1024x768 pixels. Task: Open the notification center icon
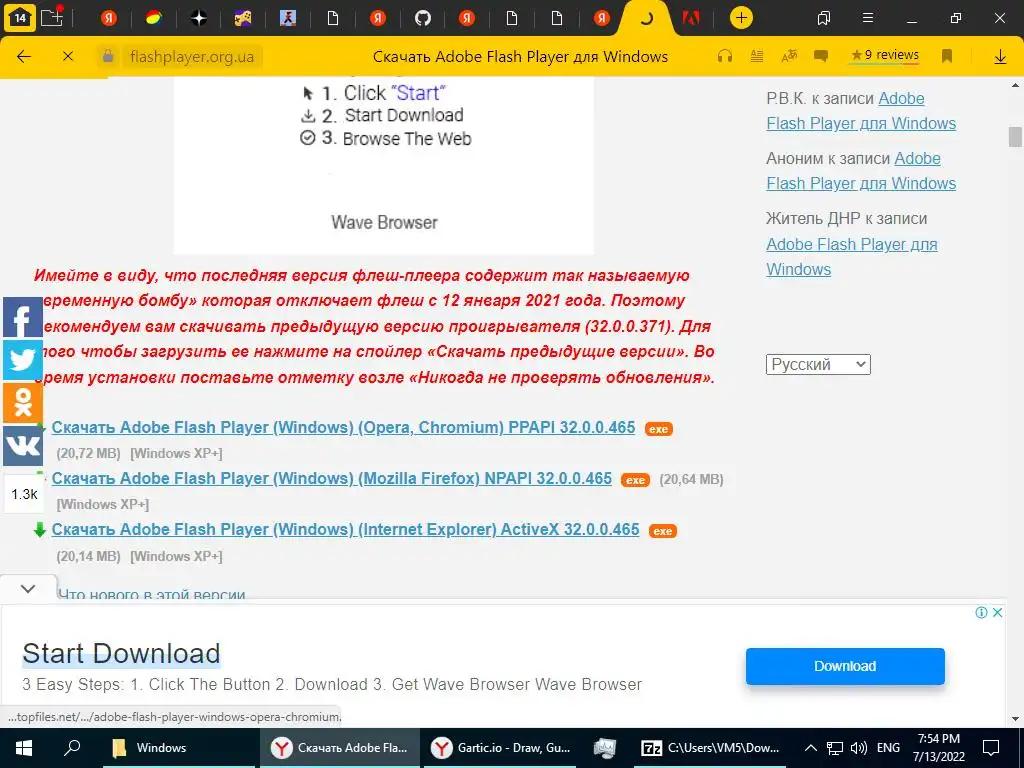(991, 748)
